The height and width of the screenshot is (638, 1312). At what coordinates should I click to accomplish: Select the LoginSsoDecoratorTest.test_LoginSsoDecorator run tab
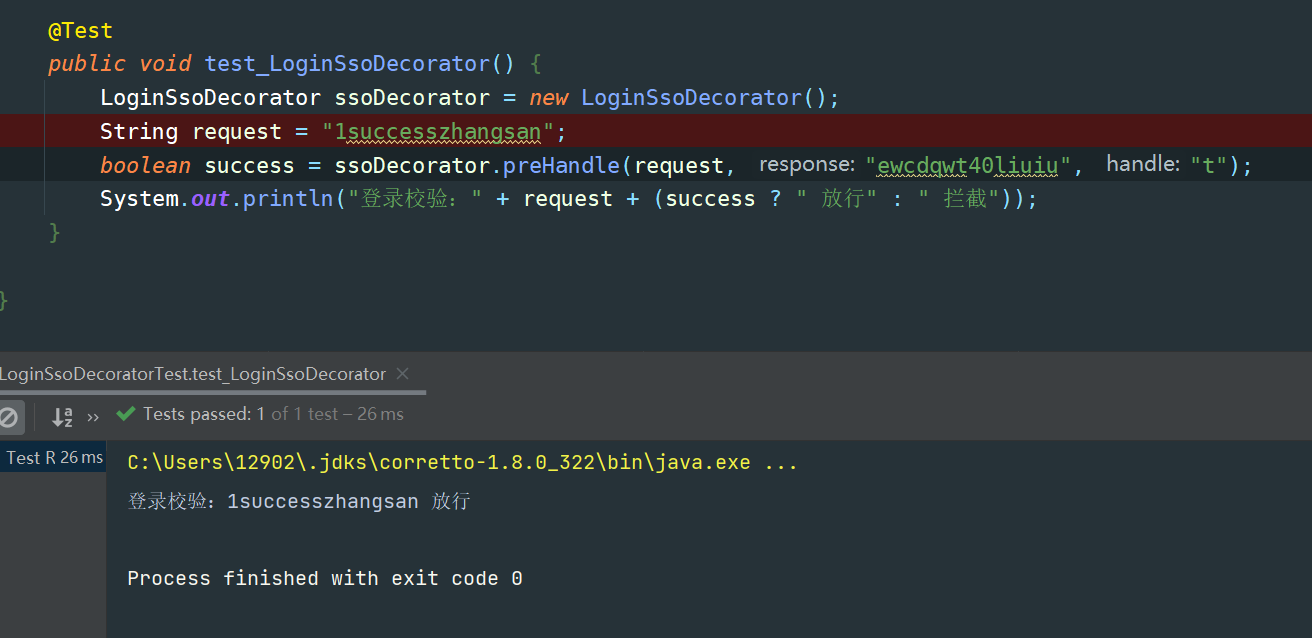pos(192,374)
